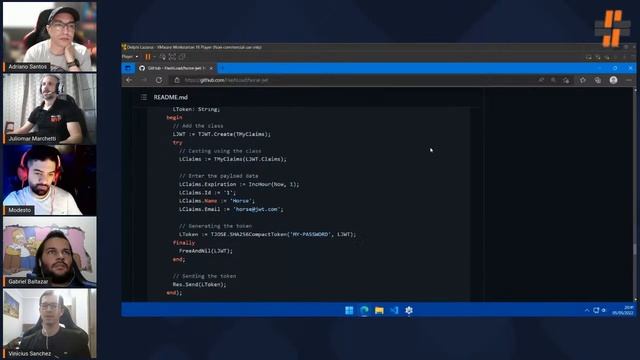Click VMware send Ctrl+Alt+Del icon
Image resolution: width=640 pixels, height=360 pixels.
click(163, 57)
